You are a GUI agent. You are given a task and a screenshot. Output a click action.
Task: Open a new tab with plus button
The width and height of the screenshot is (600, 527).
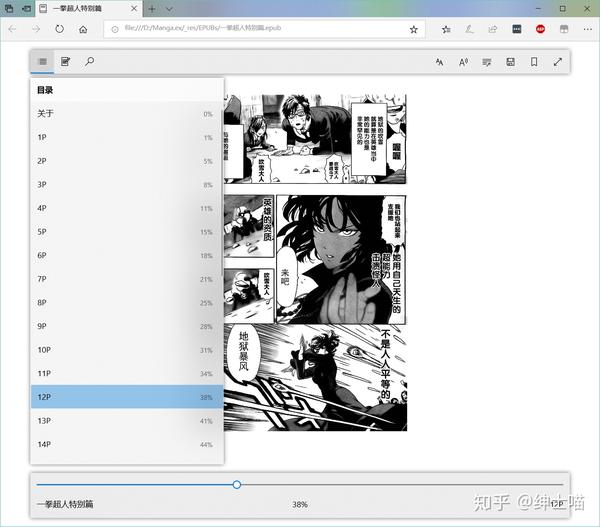[x=152, y=9]
